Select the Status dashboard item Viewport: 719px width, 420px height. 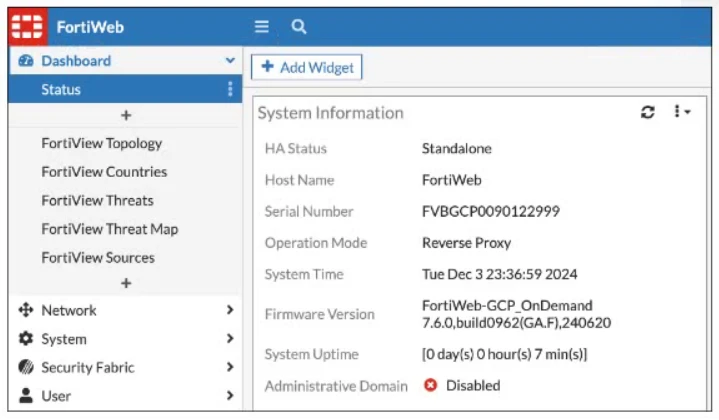pyautogui.click(x=61, y=89)
